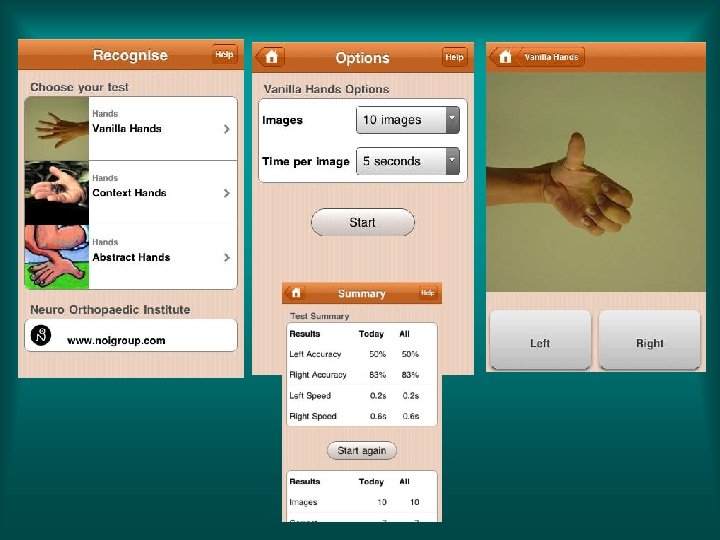Click the chevron on the Abstract Hands row
Viewport: 720px width, 540px height.
pyautogui.click(x=226, y=258)
